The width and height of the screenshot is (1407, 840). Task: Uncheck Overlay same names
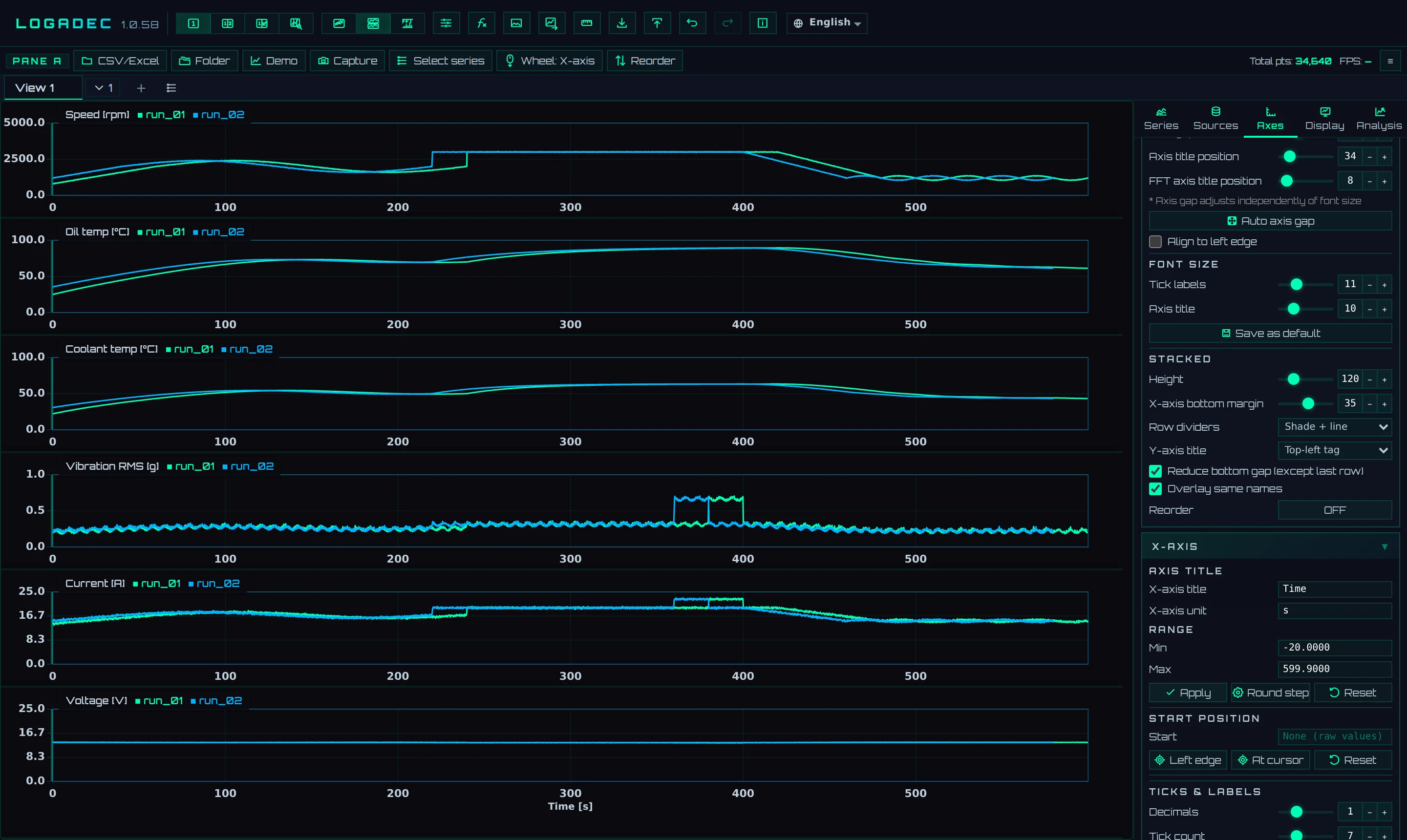[1155, 488]
